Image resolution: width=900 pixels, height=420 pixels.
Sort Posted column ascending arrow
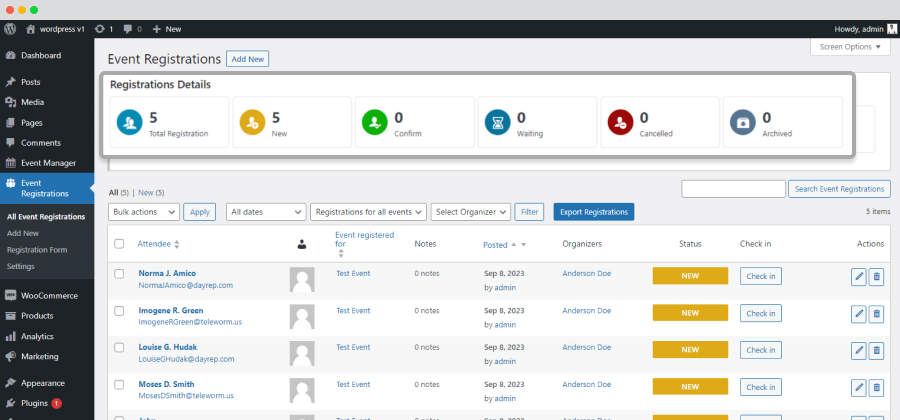click(x=514, y=244)
